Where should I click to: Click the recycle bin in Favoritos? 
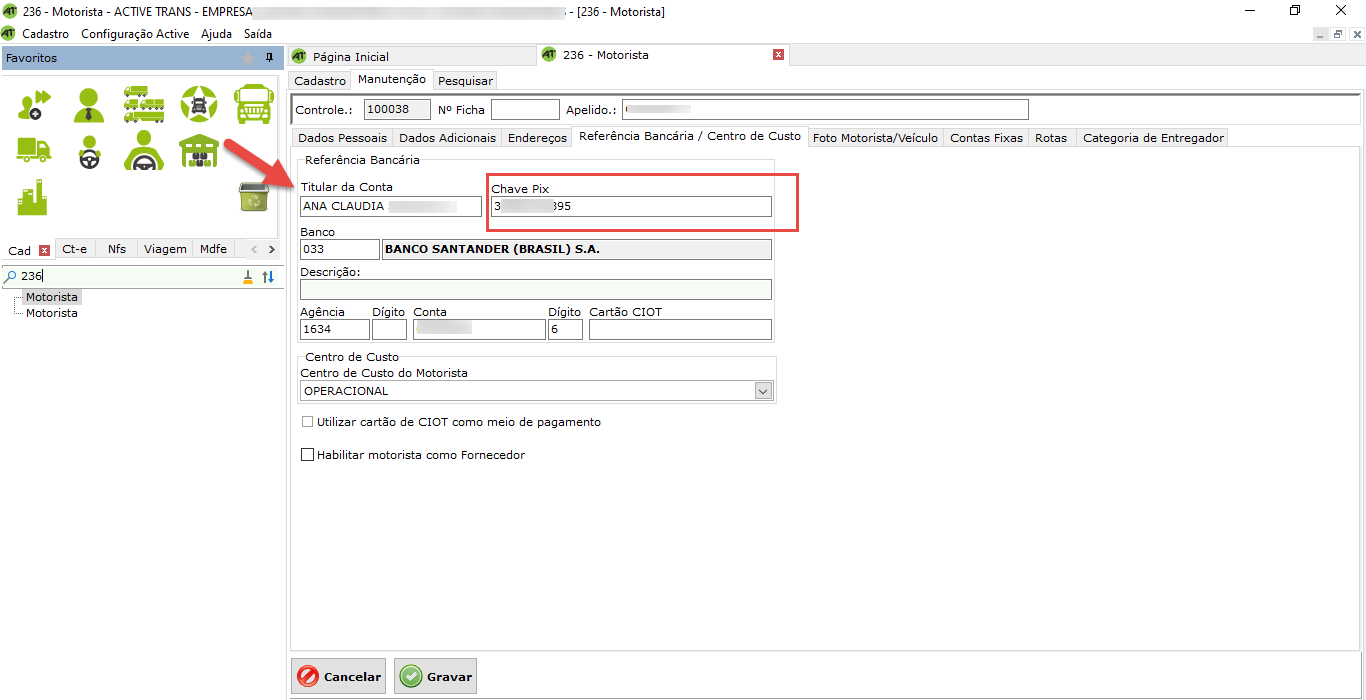point(253,197)
